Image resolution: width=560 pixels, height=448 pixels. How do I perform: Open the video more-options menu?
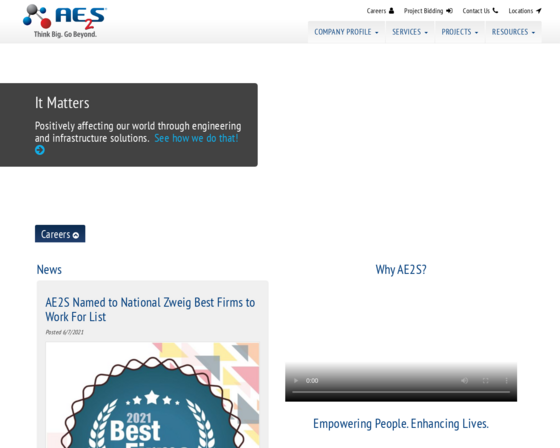point(506,380)
